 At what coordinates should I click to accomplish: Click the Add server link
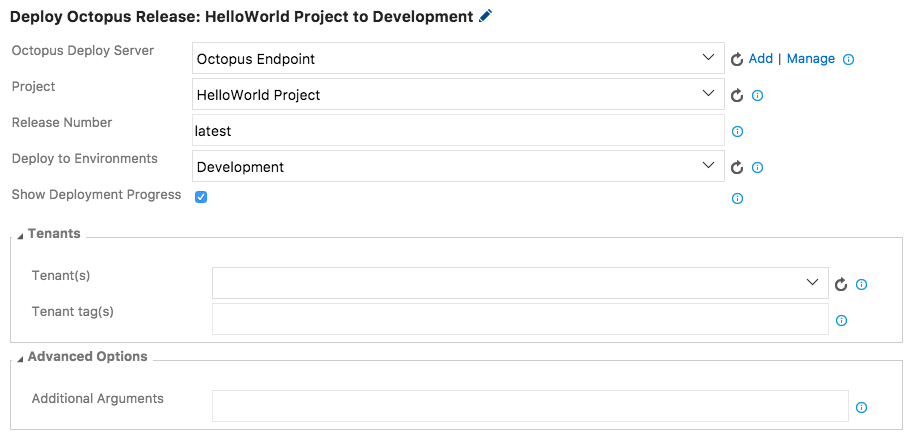tap(760, 59)
